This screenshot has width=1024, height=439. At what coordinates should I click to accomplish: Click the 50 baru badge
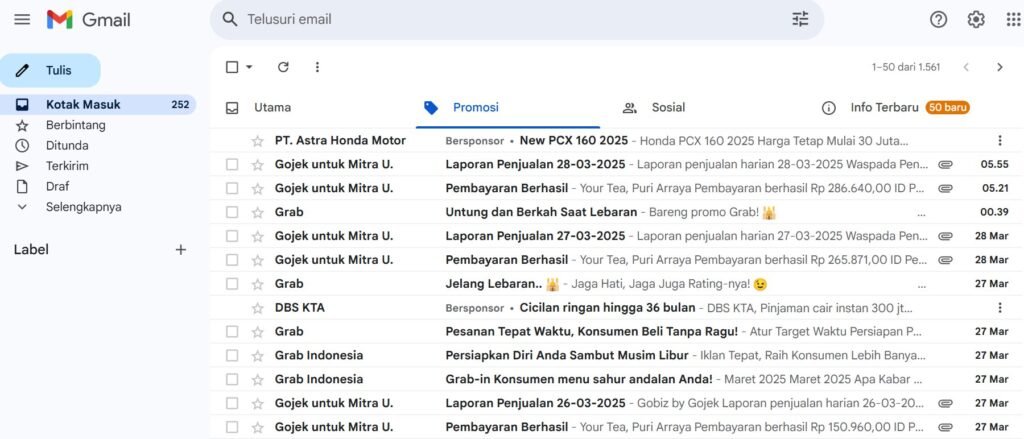(947, 108)
